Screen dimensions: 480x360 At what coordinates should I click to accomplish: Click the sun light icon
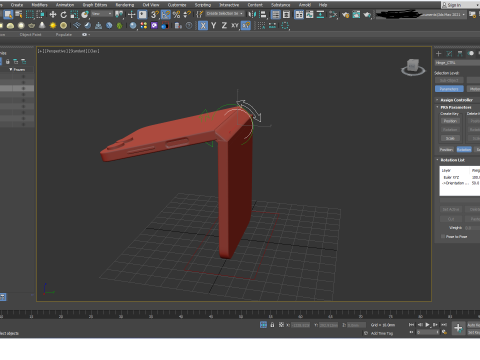(53, 25)
